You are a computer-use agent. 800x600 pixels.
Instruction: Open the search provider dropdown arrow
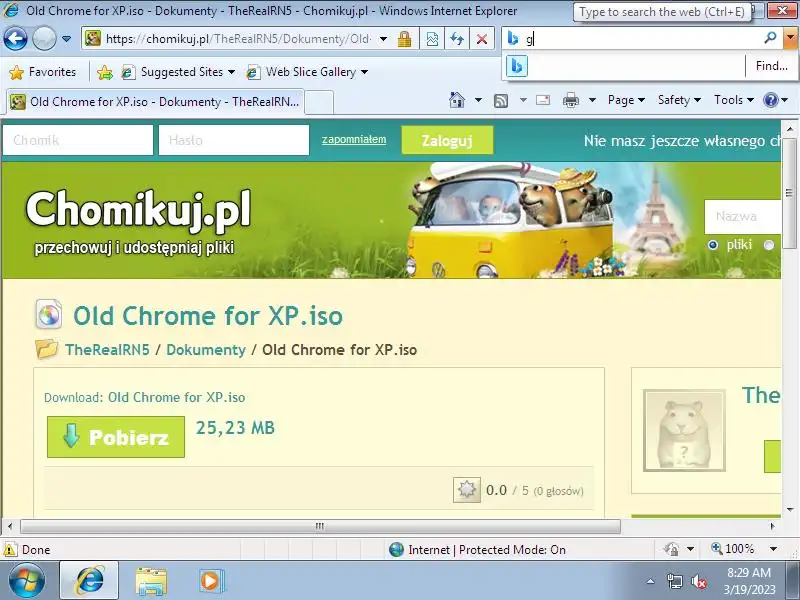[x=790, y=38]
